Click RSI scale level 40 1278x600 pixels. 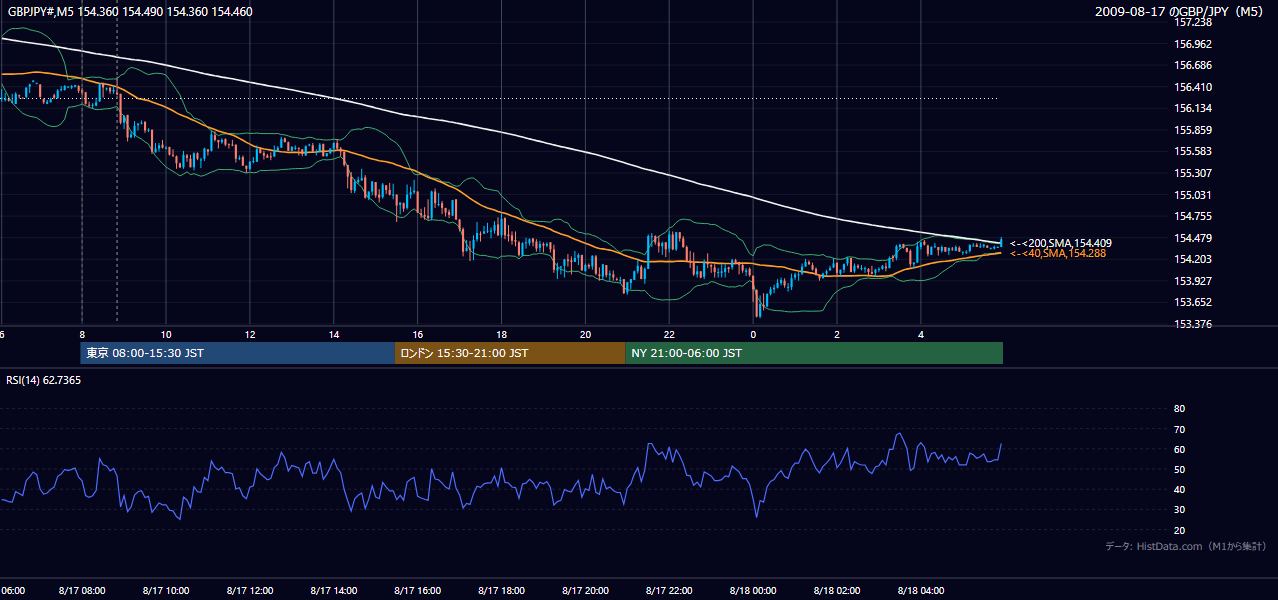(1179, 490)
